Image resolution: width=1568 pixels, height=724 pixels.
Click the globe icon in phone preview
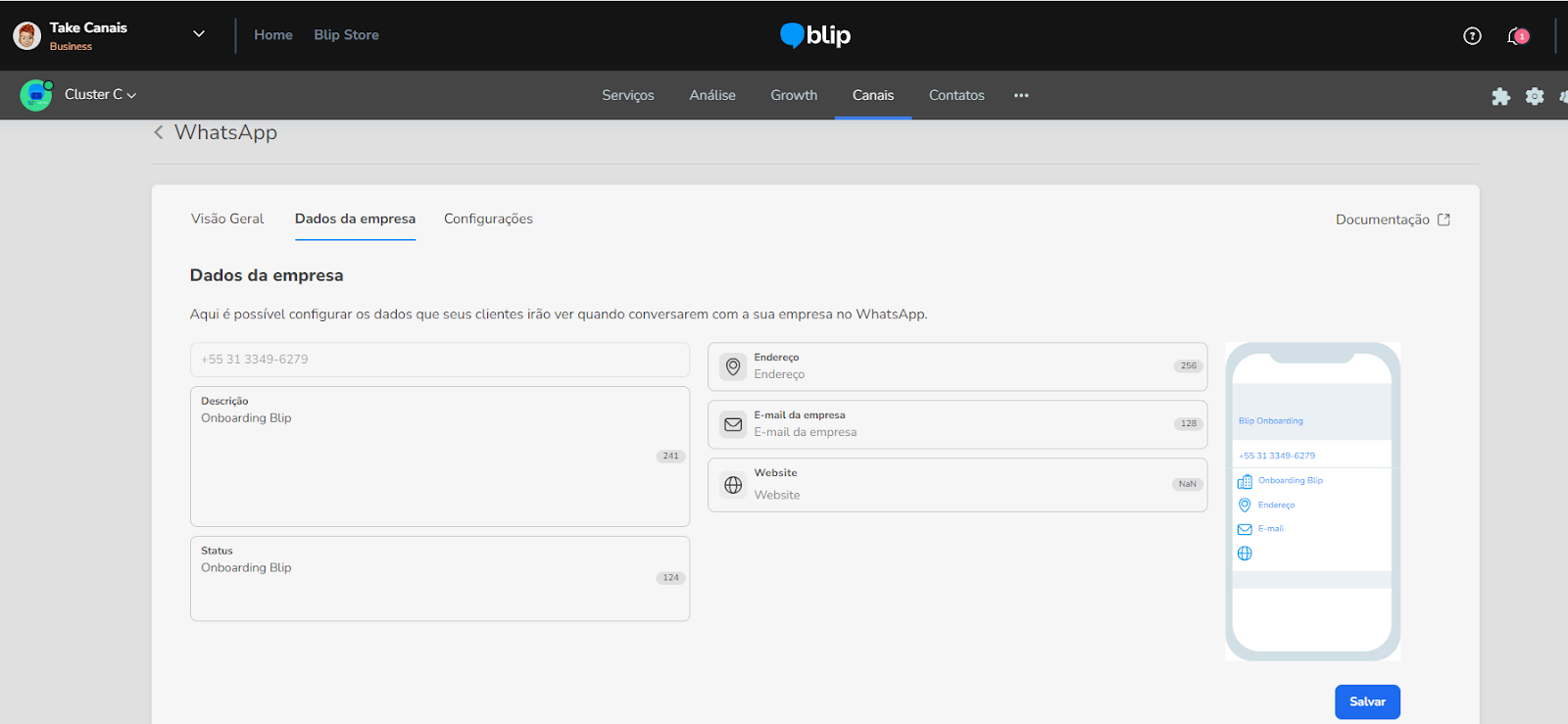click(x=1245, y=554)
